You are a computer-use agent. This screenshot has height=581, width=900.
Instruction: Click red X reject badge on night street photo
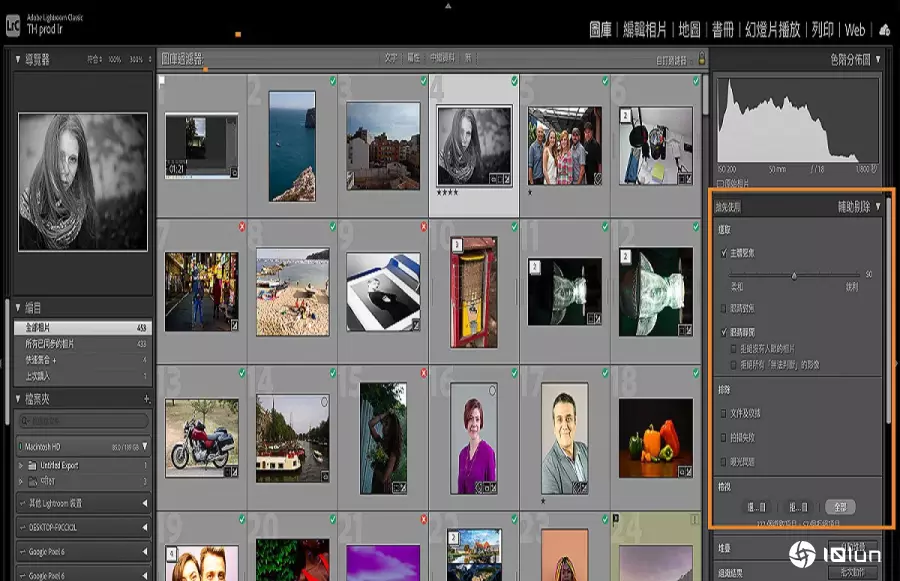[x=242, y=227]
